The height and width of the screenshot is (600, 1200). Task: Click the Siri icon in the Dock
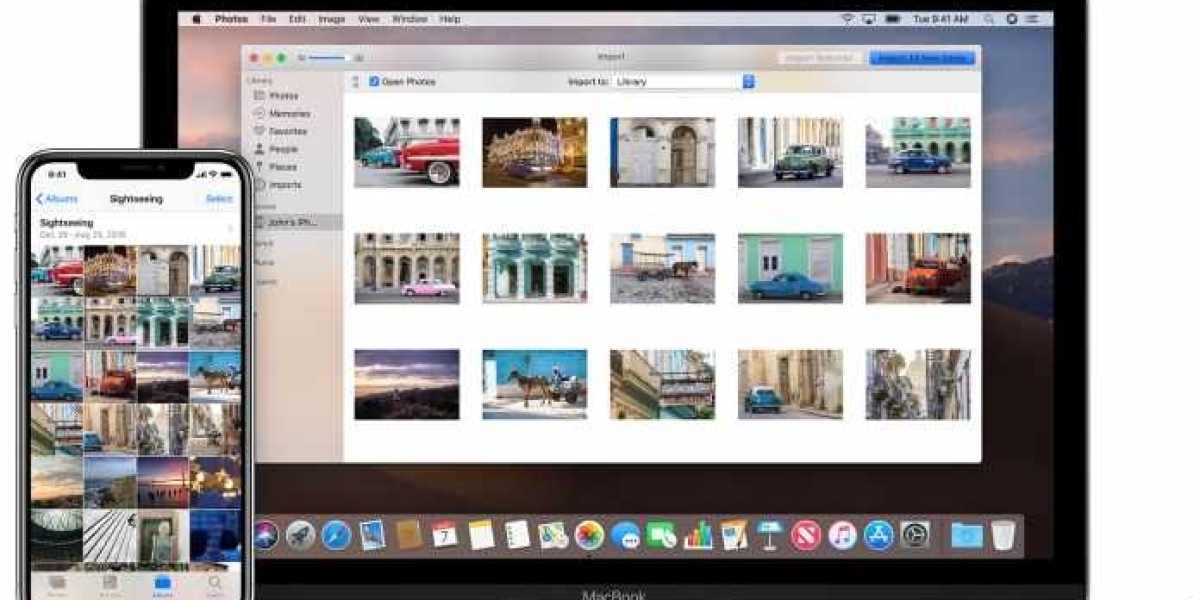tap(265, 535)
